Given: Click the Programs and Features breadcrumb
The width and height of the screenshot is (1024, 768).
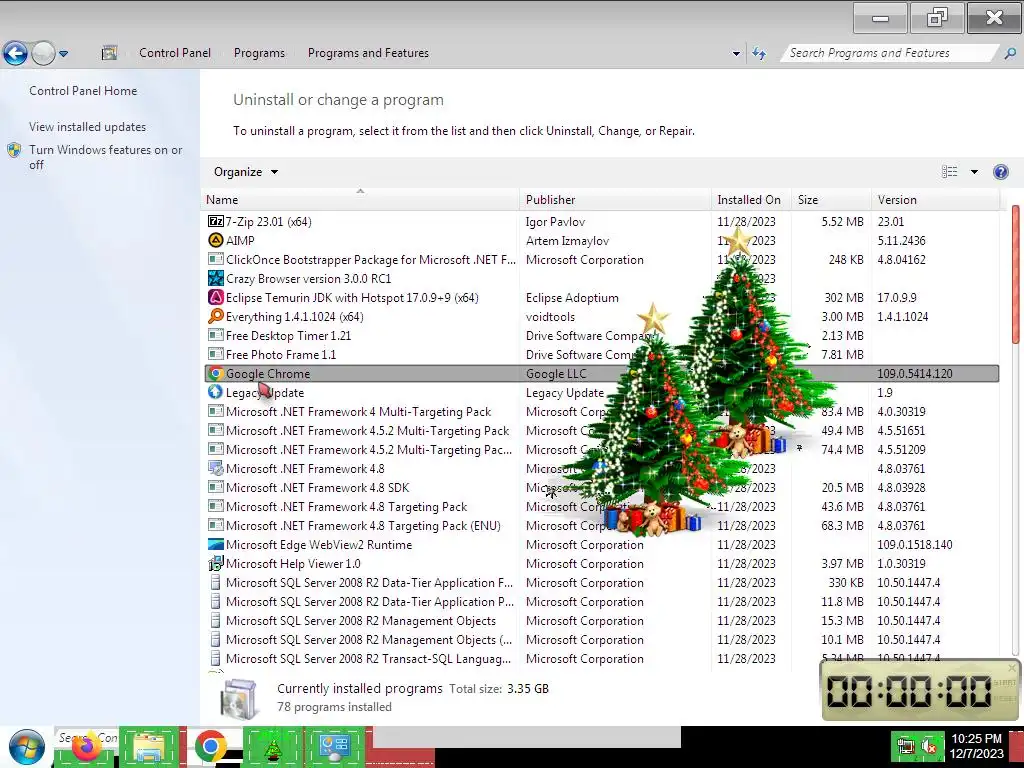Looking at the screenshot, I should pos(368,53).
